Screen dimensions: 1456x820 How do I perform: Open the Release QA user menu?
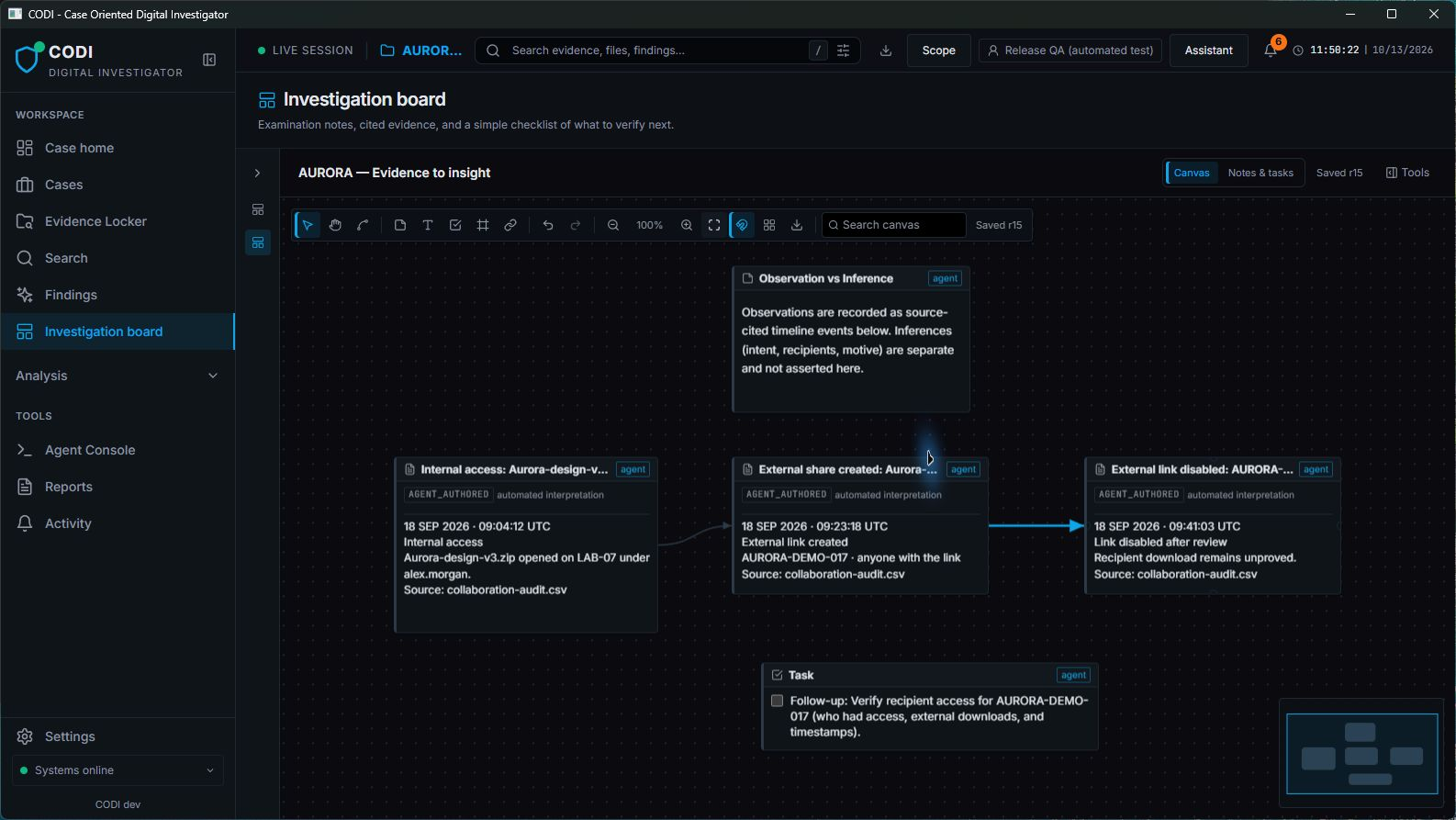click(1070, 51)
